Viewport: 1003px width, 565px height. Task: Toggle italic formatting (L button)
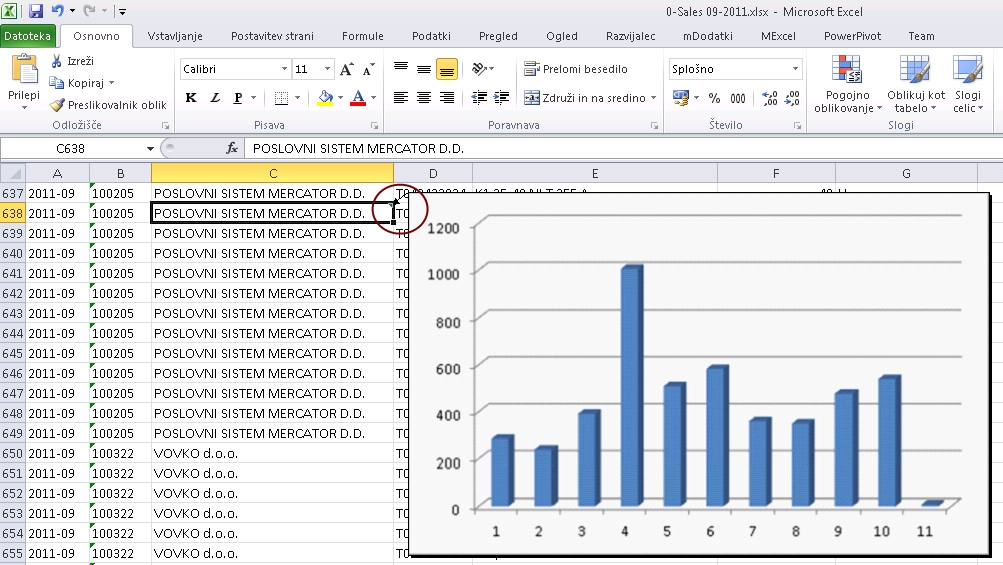click(215, 98)
